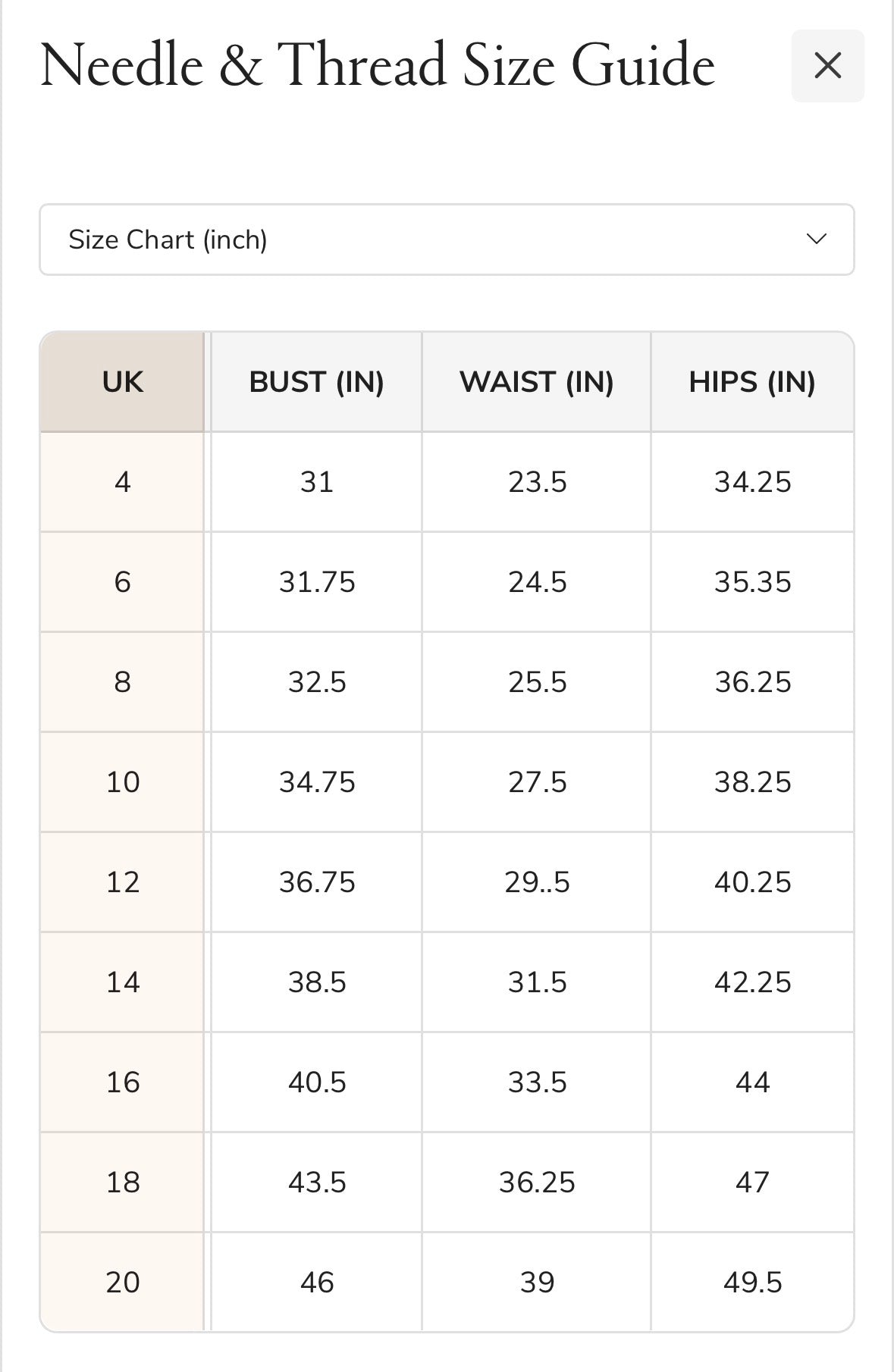
Task: Select UK size 18 row label
Action: point(122,1182)
